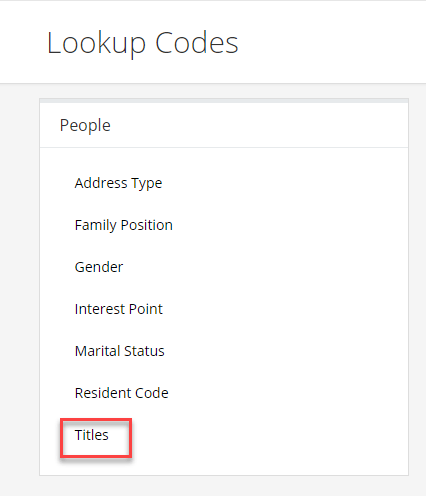The height and width of the screenshot is (496, 426).
Task: Click the word Resident in Resident Code
Action: click(103, 393)
